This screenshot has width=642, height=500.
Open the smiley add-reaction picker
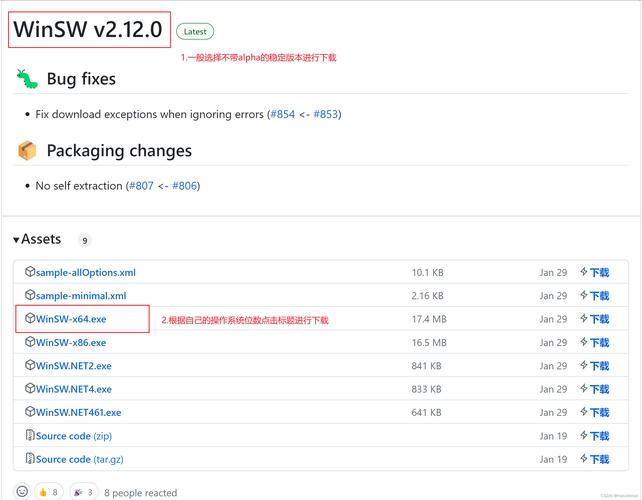[x=22, y=491]
